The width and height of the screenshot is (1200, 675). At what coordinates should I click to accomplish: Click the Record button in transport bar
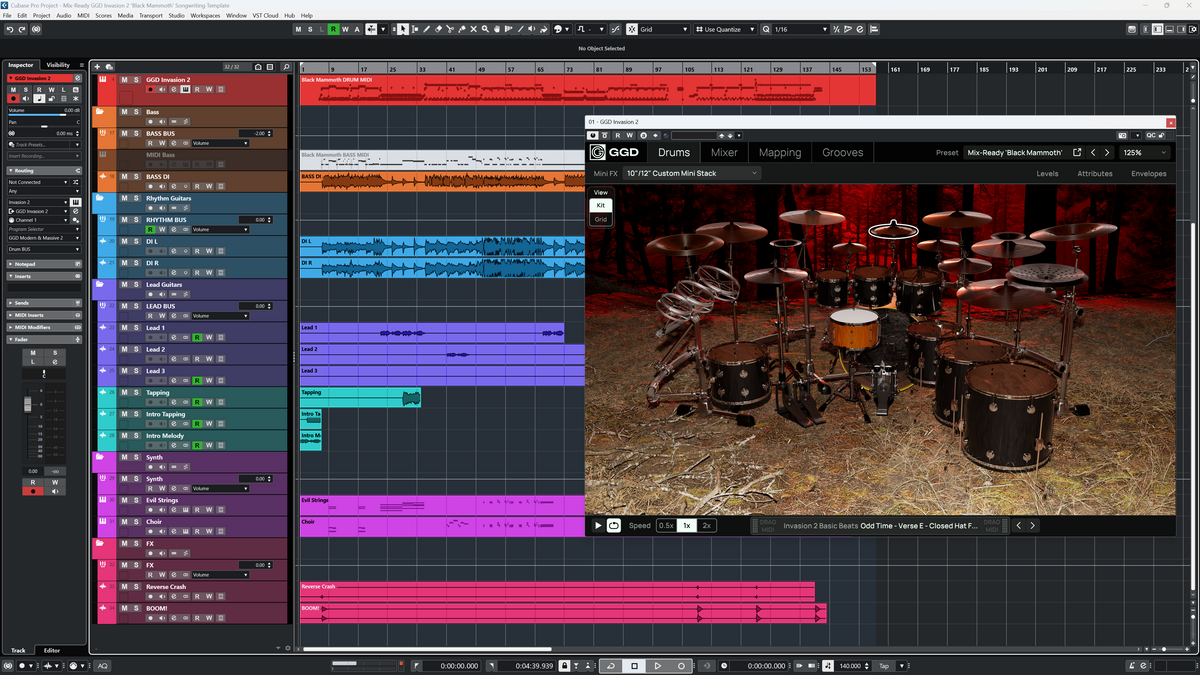[x=681, y=665]
